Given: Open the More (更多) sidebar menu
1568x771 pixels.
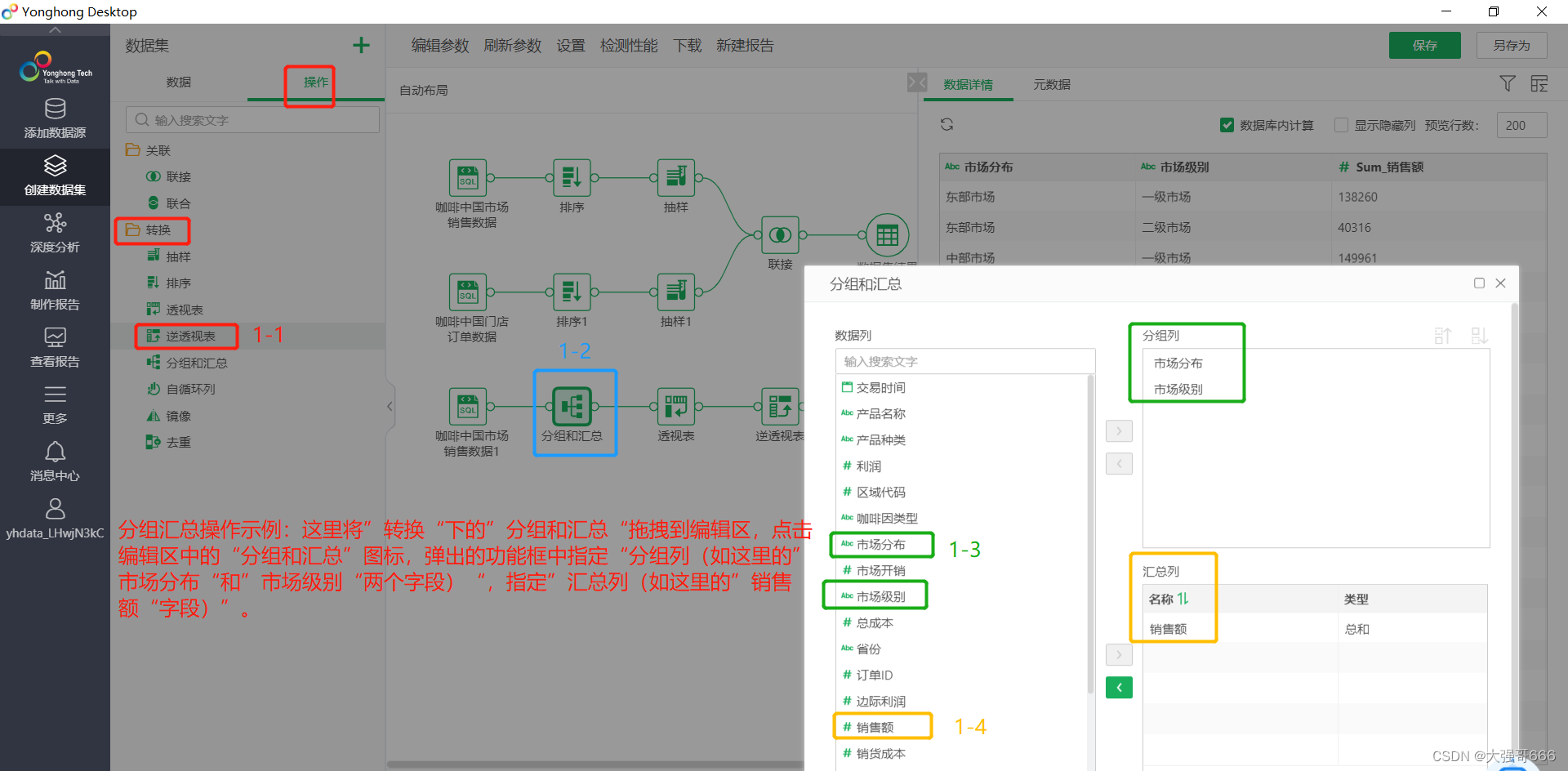Looking at the screenshot, I should tap(55, 405).
